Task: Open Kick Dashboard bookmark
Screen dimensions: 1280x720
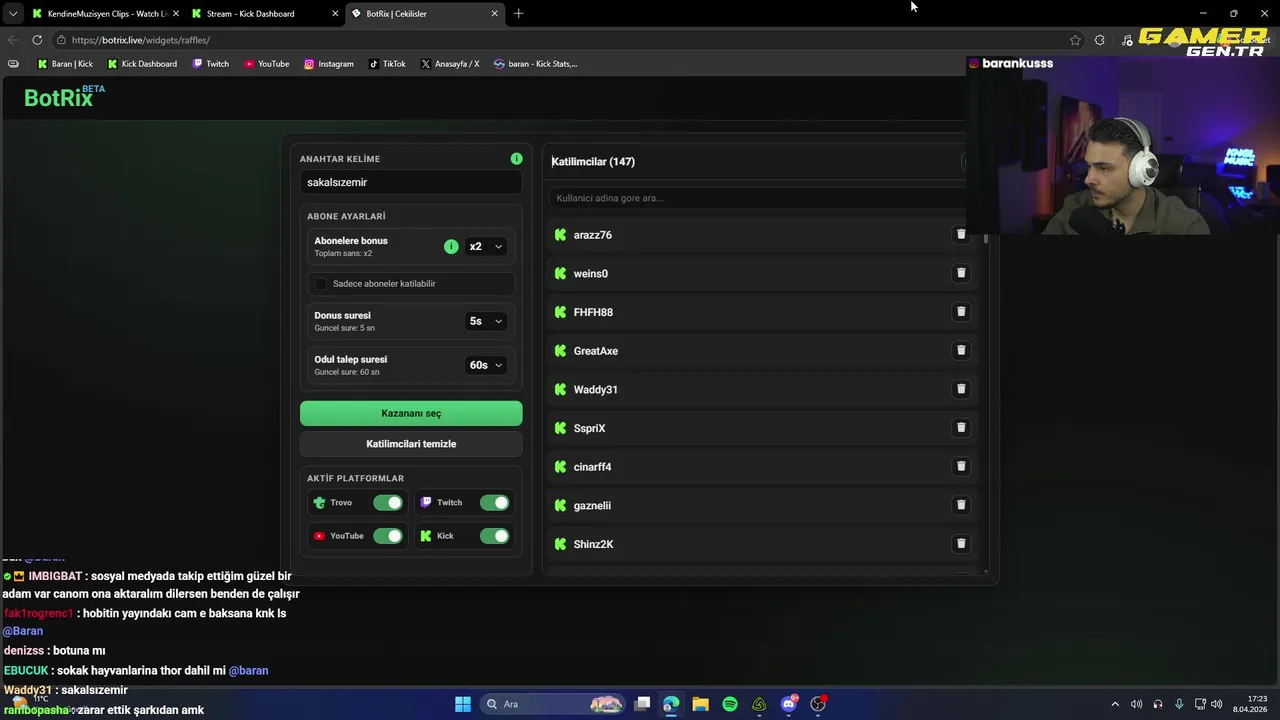Action: pos(141,64)
